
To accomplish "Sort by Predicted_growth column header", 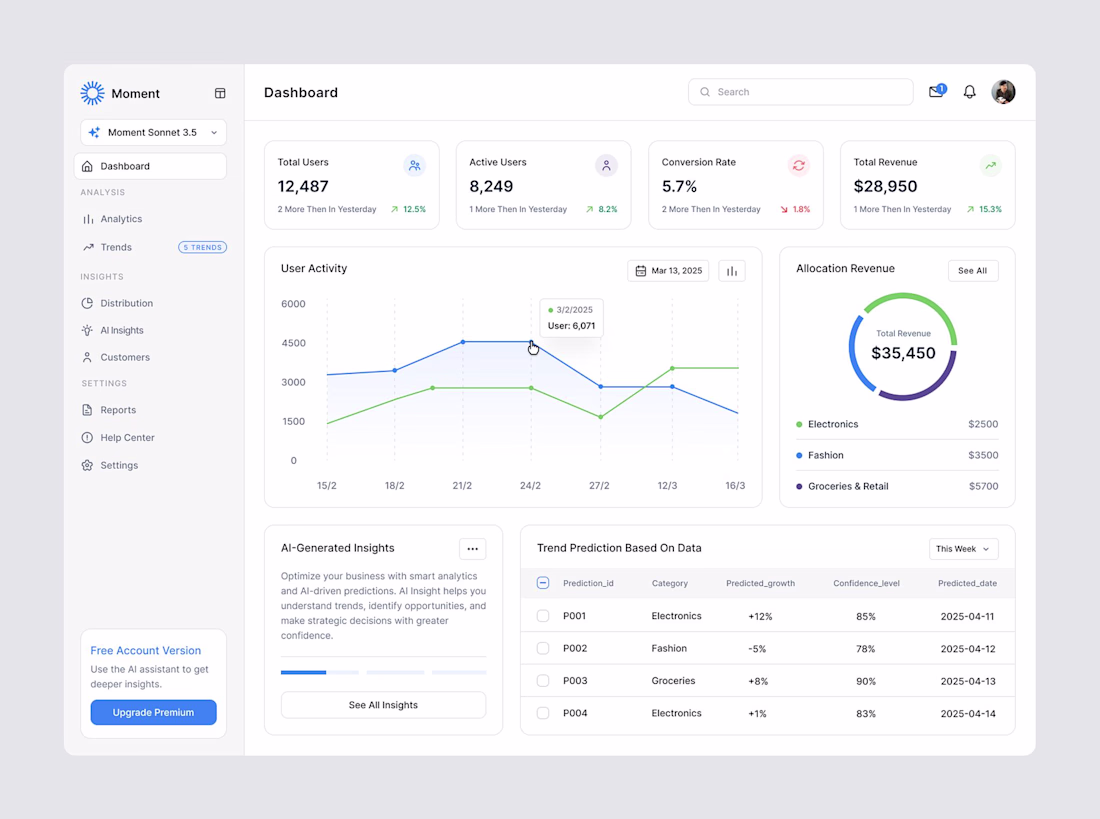I will click(760, 583).
